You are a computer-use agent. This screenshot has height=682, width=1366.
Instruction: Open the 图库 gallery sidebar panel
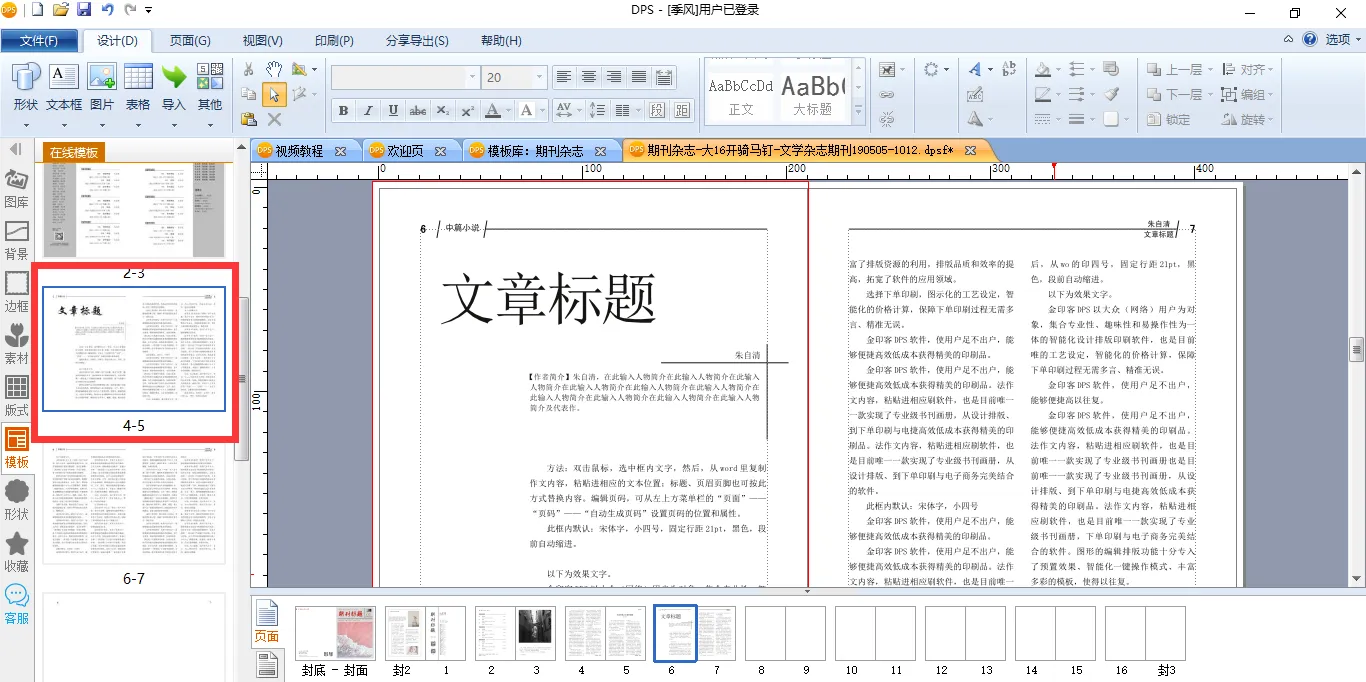pyautogui.click(x=17, y=189)
